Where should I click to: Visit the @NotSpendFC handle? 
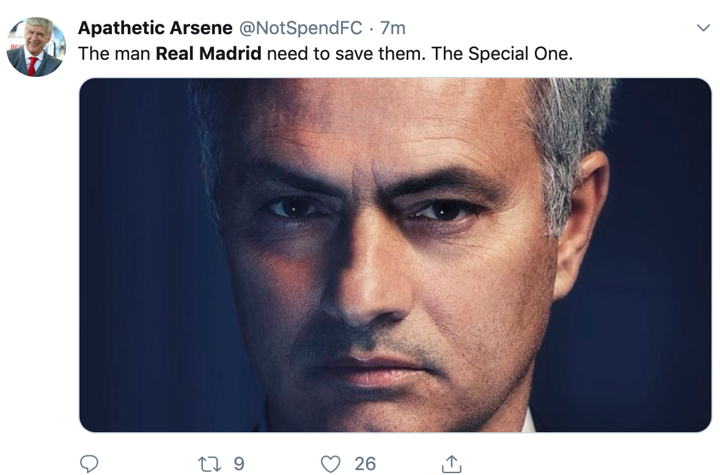(x=299, y=28)
